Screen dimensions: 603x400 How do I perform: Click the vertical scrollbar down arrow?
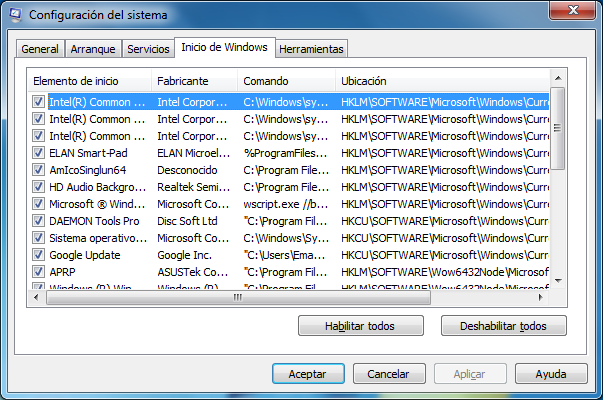point(558,281)
